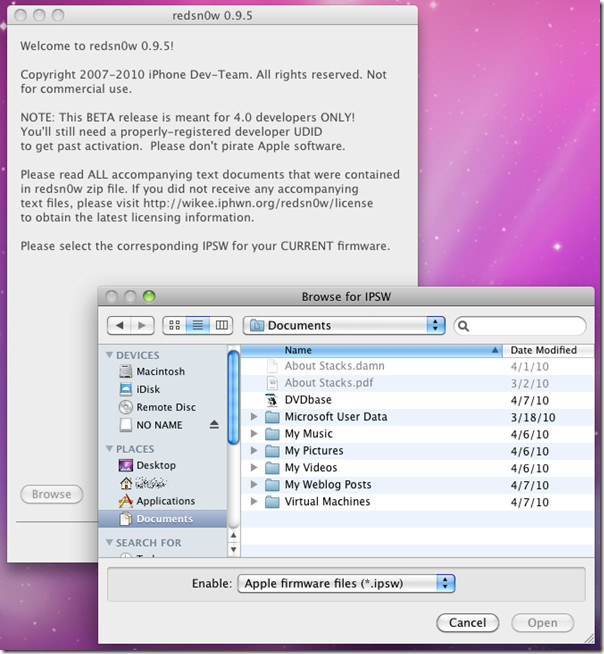Expand the Microsoft User Data folder
Viewport: 604px width, 654px height.
pyautogui.click(x=255, y=417)
